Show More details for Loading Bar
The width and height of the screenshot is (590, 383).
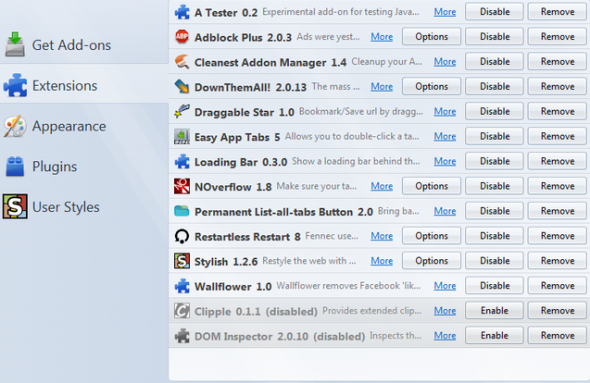(445, 161)
